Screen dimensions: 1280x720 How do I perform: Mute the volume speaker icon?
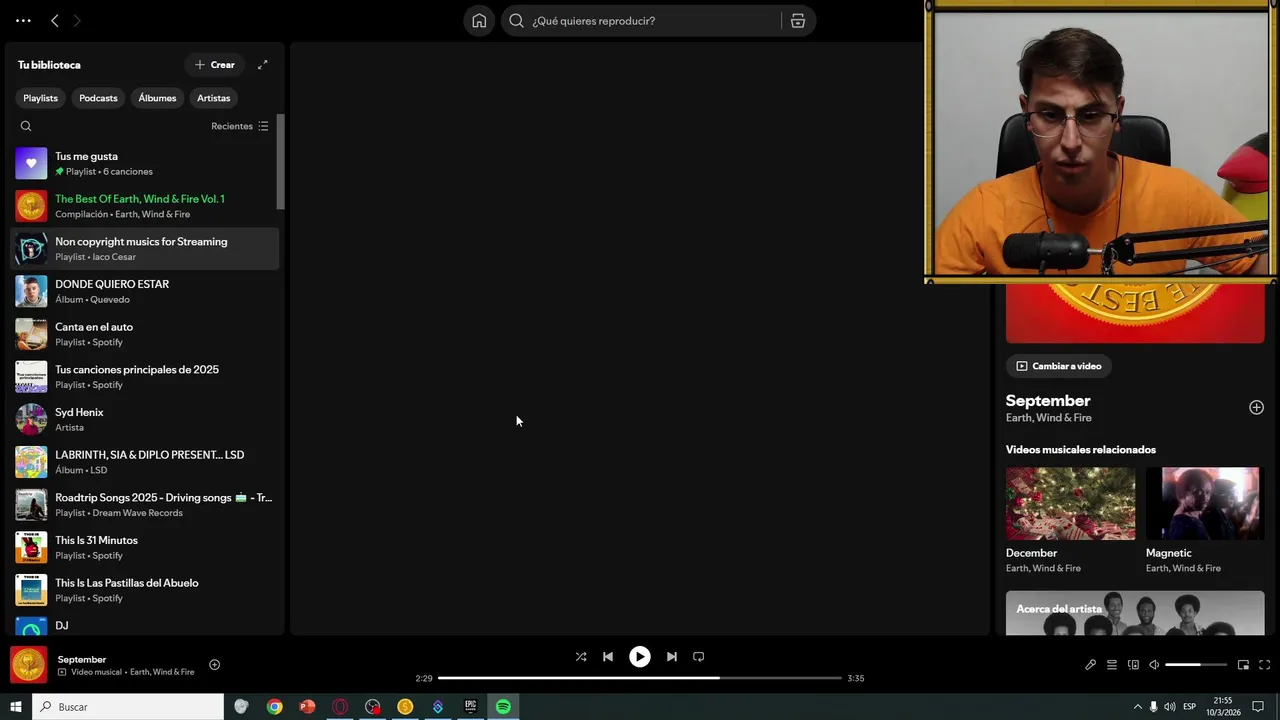point(1154,665)
